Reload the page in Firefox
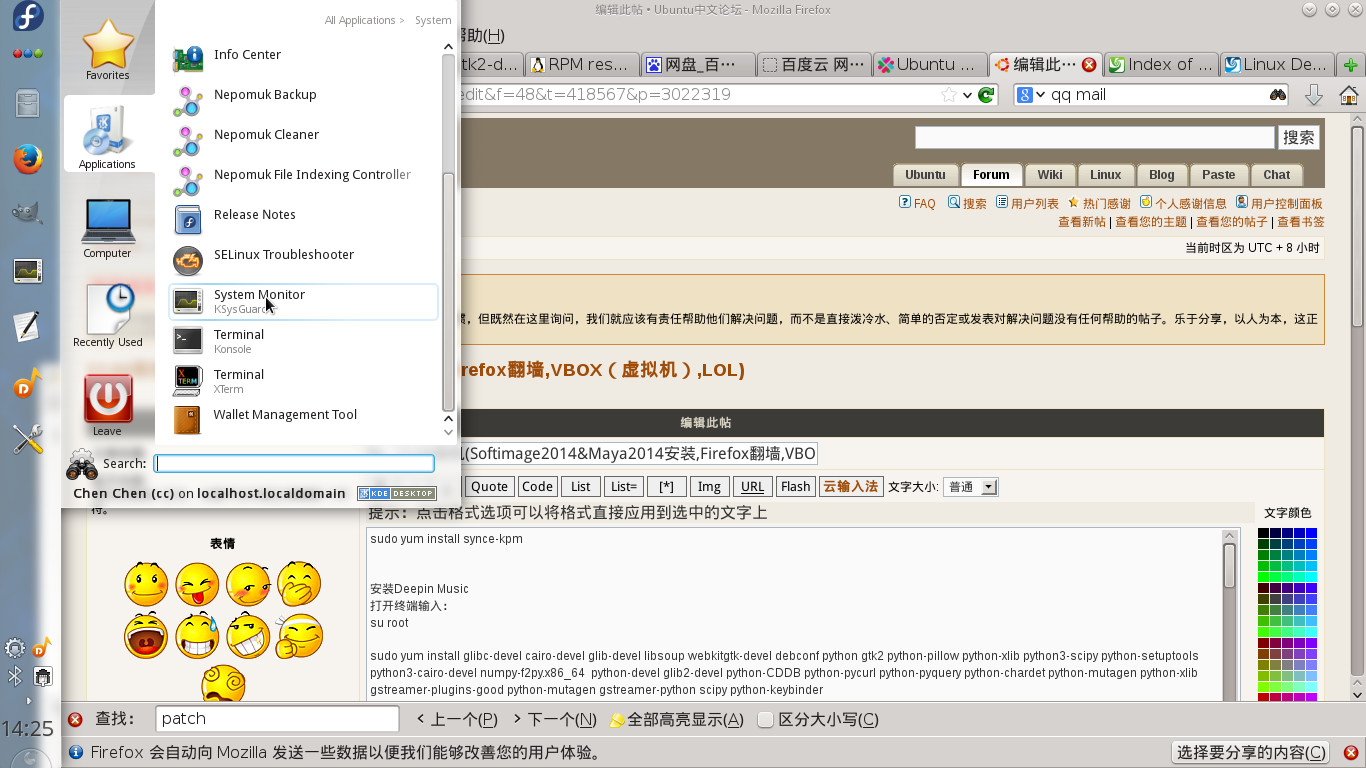1366x768 pixels. tap(986, 95)
